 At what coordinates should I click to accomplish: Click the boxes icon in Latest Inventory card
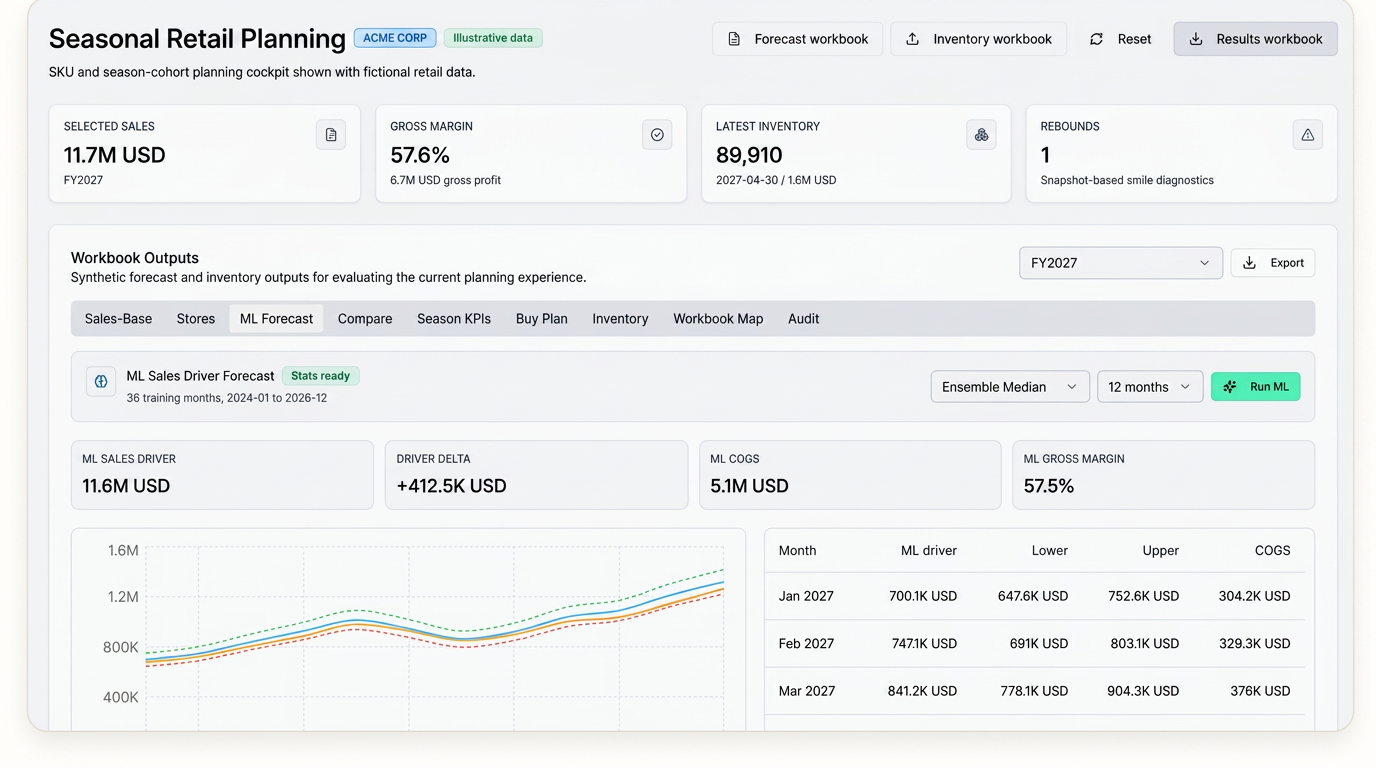[x=981, y=135]
